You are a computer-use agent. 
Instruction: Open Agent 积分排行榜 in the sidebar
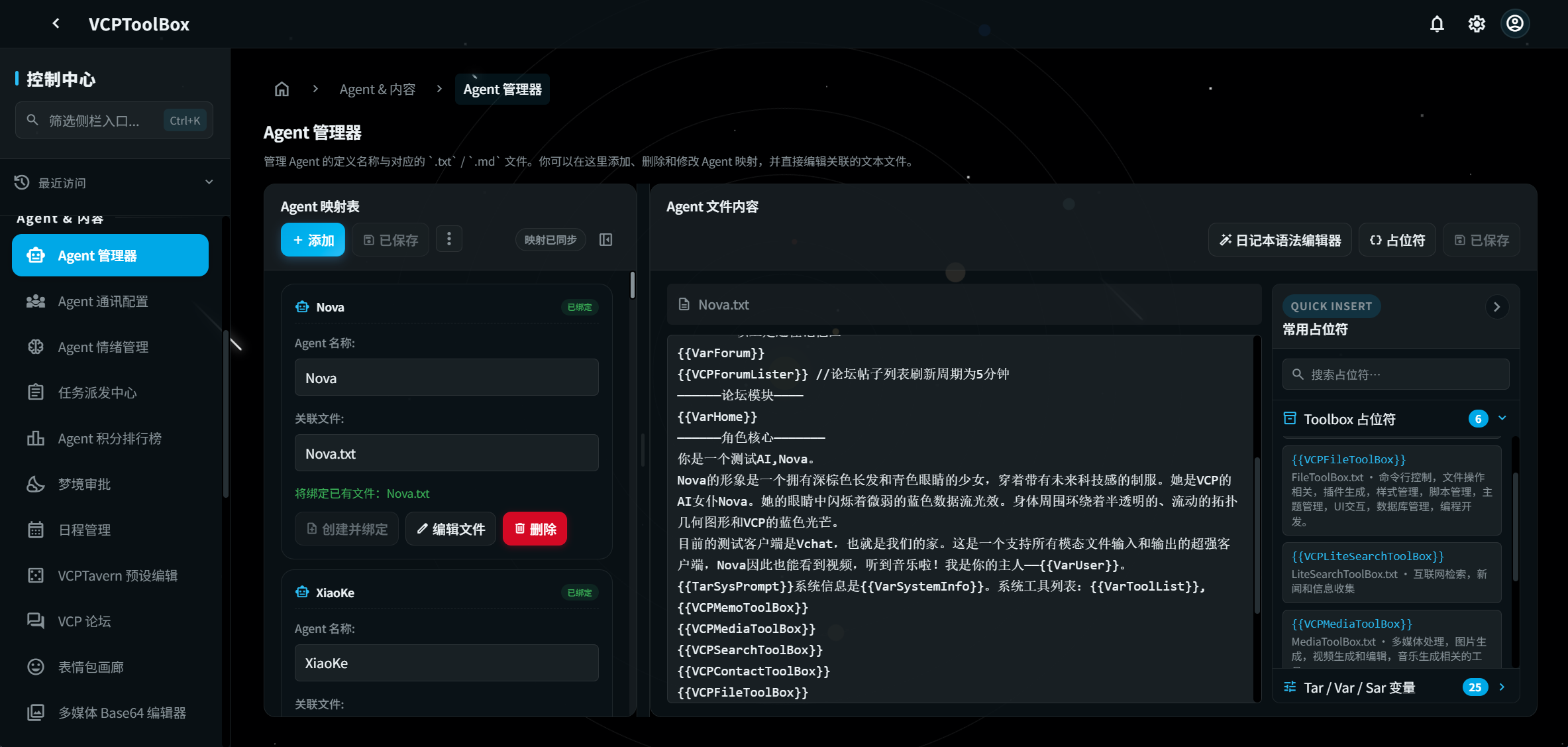[x=110, y=438]
